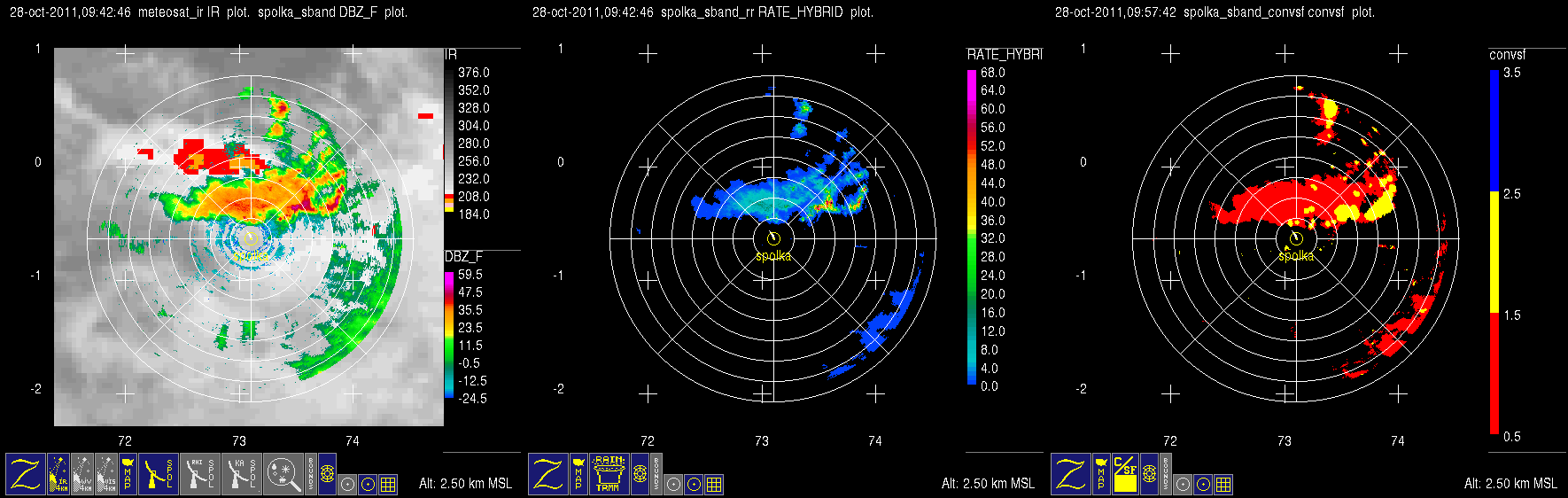
Task: Toggle the MAP overlay in the left panel
Action: tap(128, 474)
